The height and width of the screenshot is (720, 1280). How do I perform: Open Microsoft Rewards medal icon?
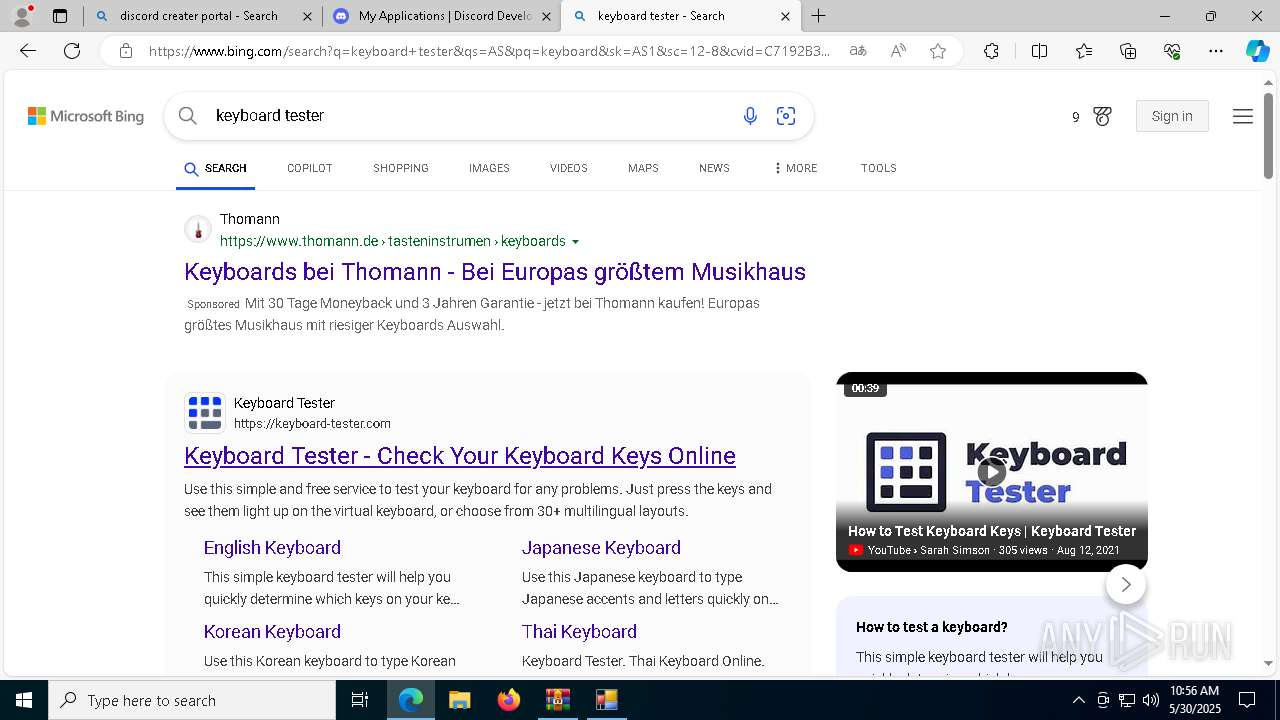(x=1102, y=116)
